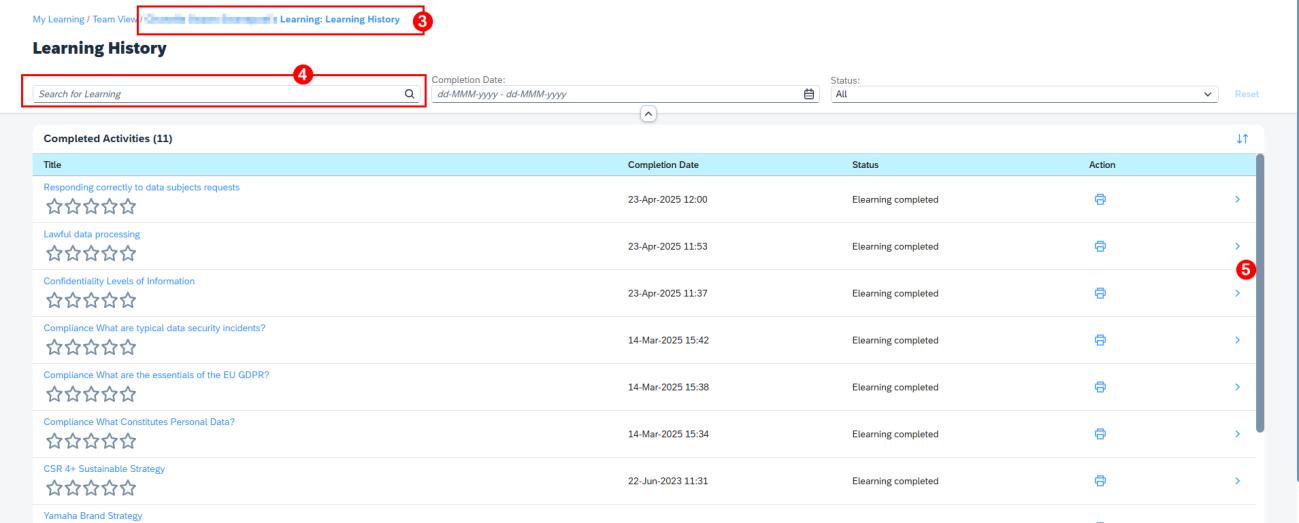
Task: Print certificate for essentials of the EU GDPR course
Action: click(x=1100, y=387)
